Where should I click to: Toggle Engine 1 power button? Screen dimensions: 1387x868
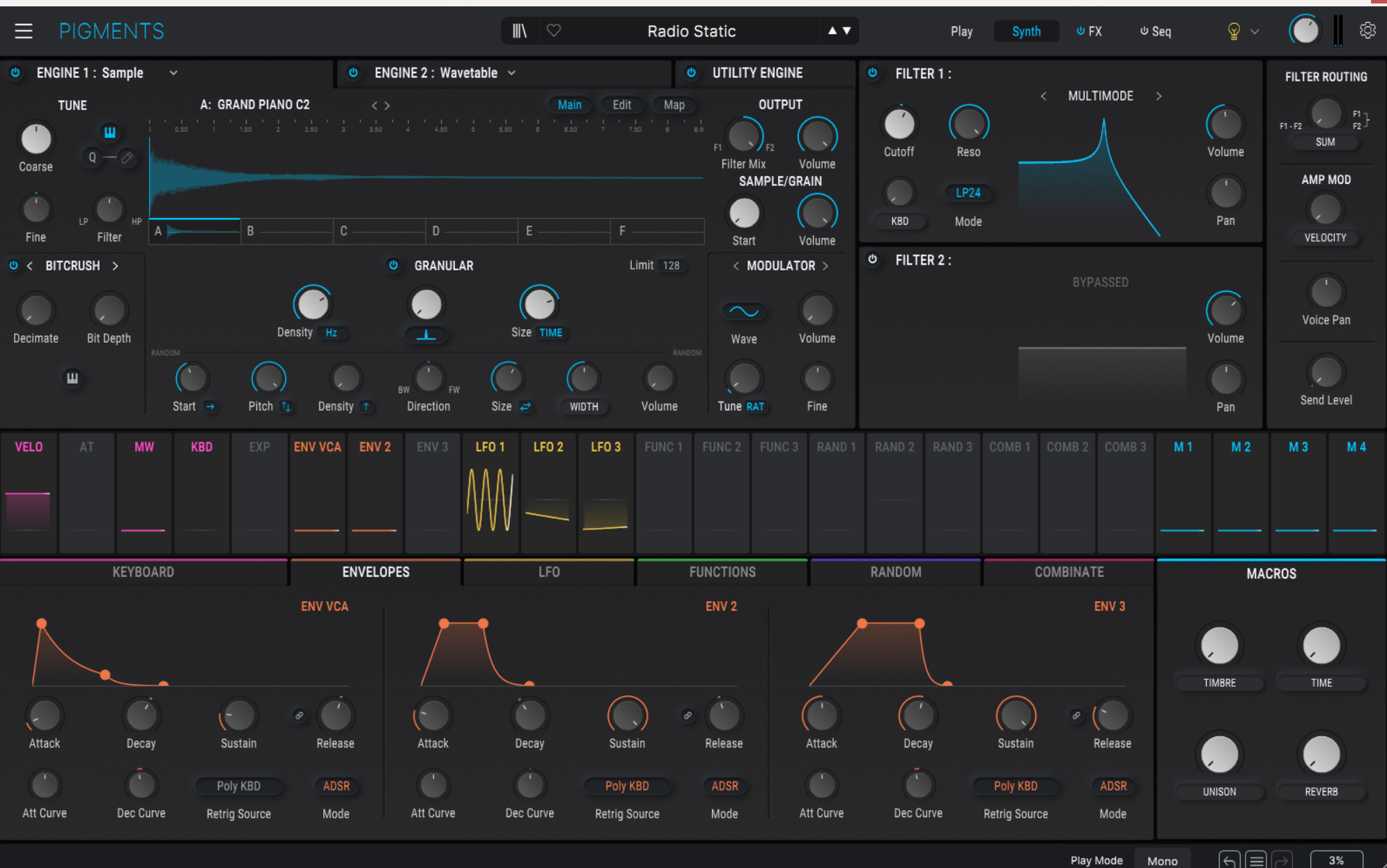pyautogui.click(x=15, y=72)
